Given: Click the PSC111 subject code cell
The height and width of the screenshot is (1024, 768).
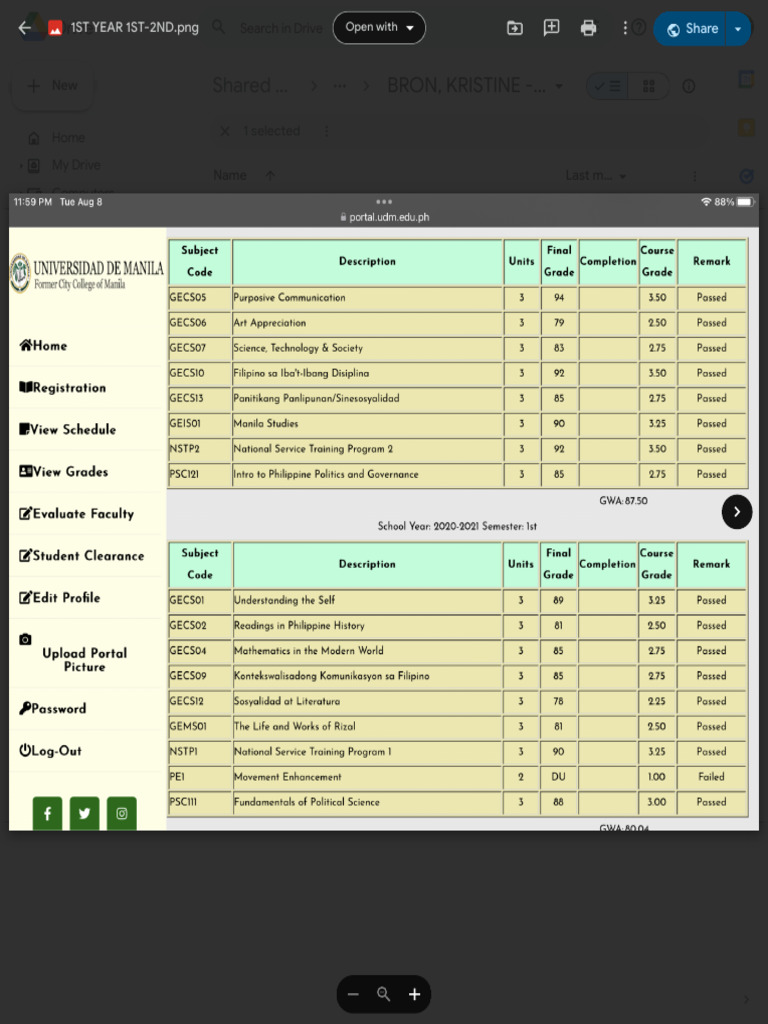Looking at the screenshot, I should [x=200, y=802].
